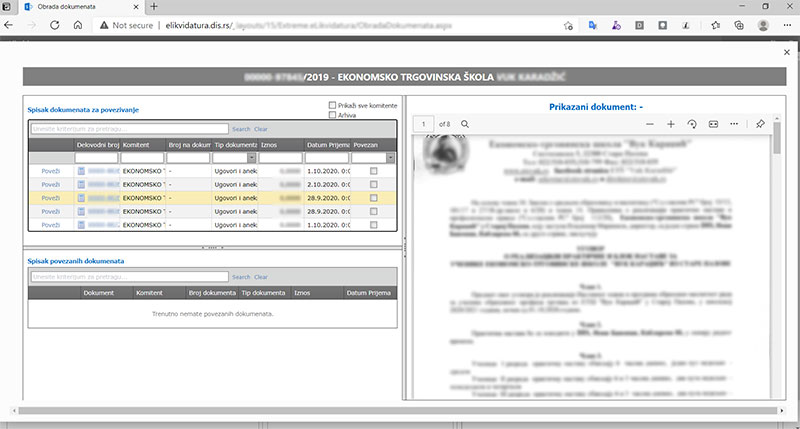Enable 'Prikaži sve komitente' checkbox
Image resolution: width=800 pixels, height=429 pixels.
point(333,105)
